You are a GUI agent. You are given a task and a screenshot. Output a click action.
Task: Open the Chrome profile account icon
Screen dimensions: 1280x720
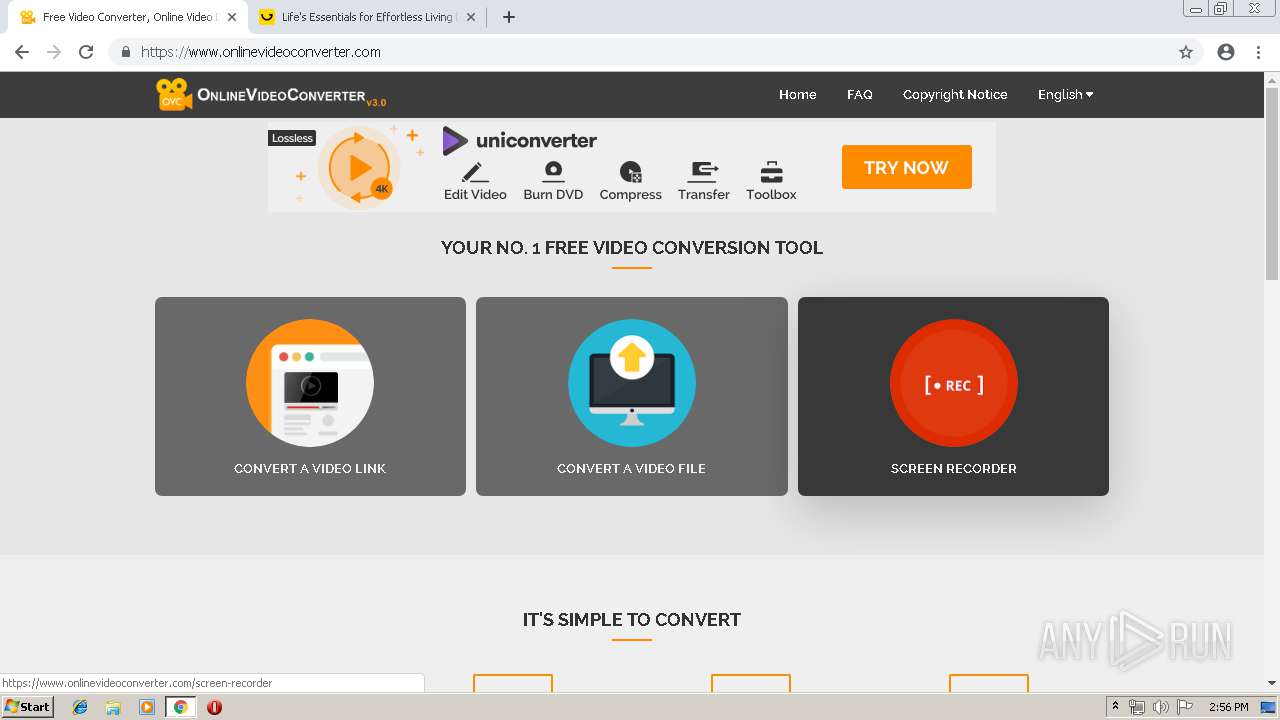tap(1226, 52)
